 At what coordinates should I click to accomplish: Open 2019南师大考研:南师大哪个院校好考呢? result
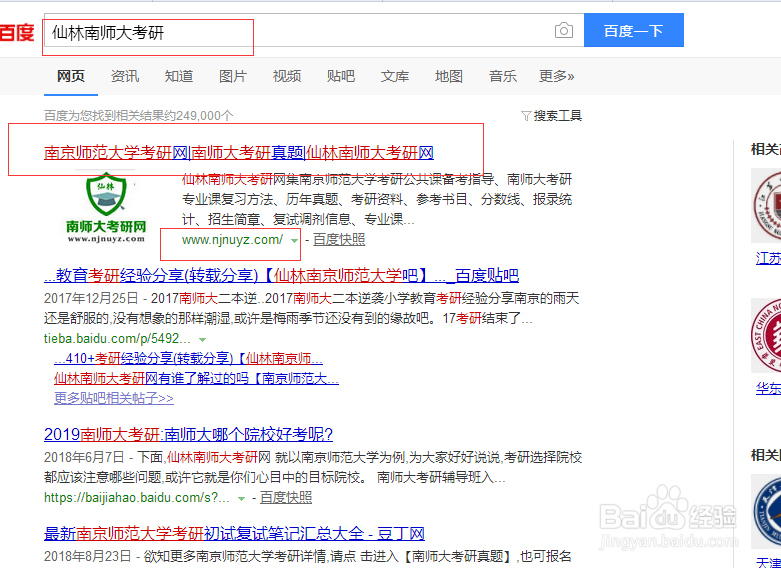(x=188, y=434)
